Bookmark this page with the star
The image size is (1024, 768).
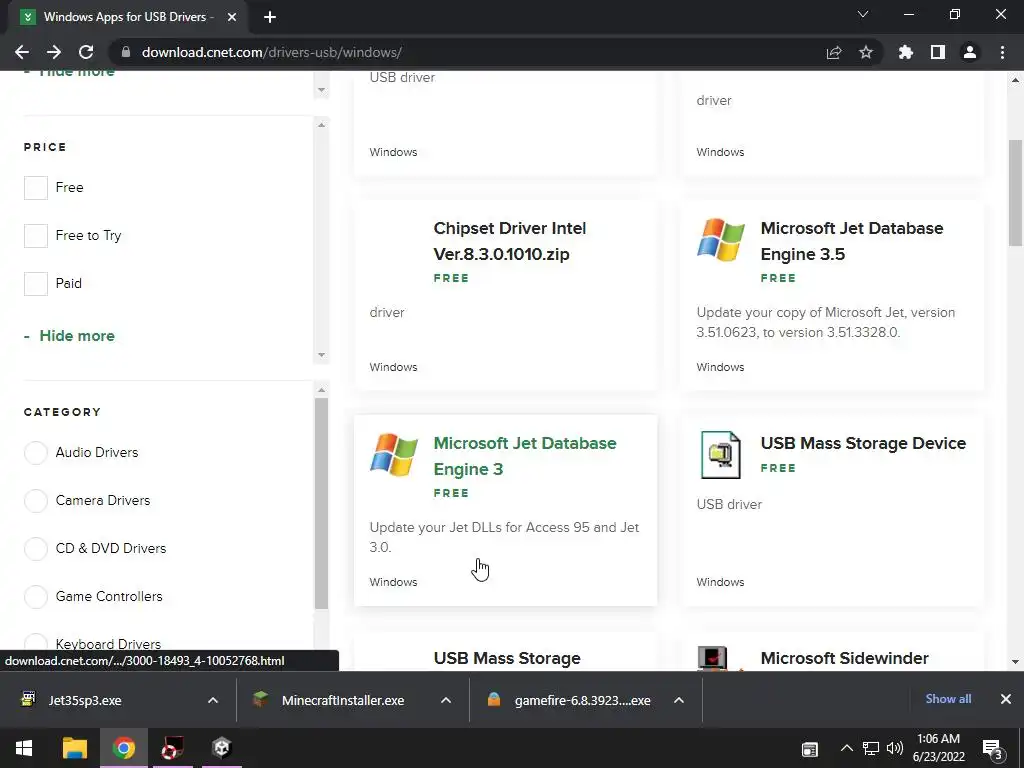pyautogui.click(x=866, y=52)
